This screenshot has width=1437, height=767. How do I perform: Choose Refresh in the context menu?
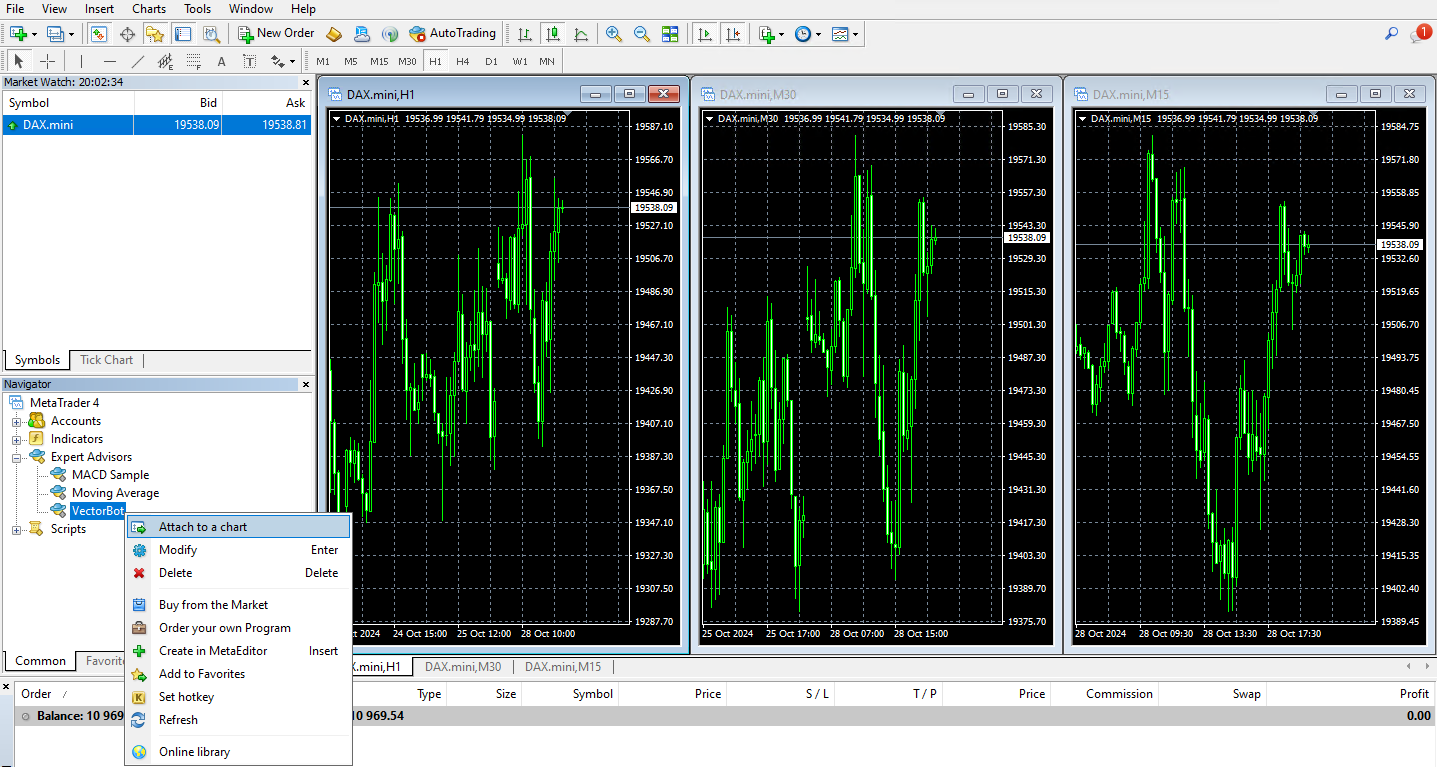[238, 720]
